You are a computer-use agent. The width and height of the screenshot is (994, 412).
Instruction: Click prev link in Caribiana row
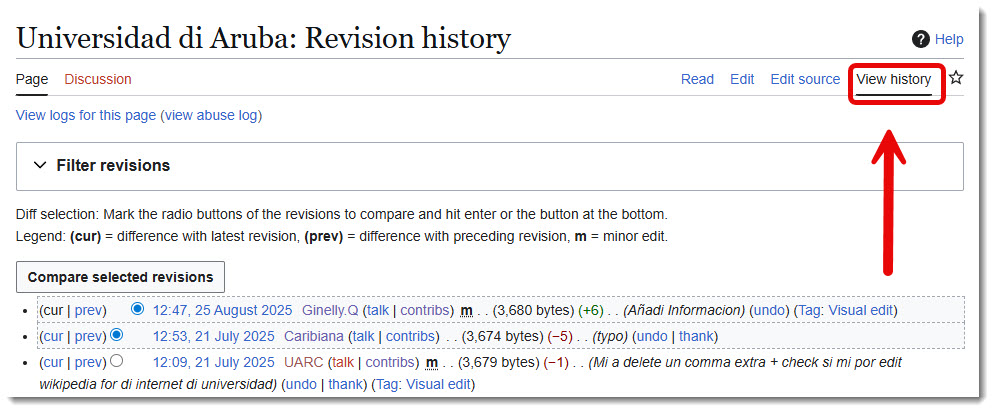pyautogui.click(x=88, y=337)
